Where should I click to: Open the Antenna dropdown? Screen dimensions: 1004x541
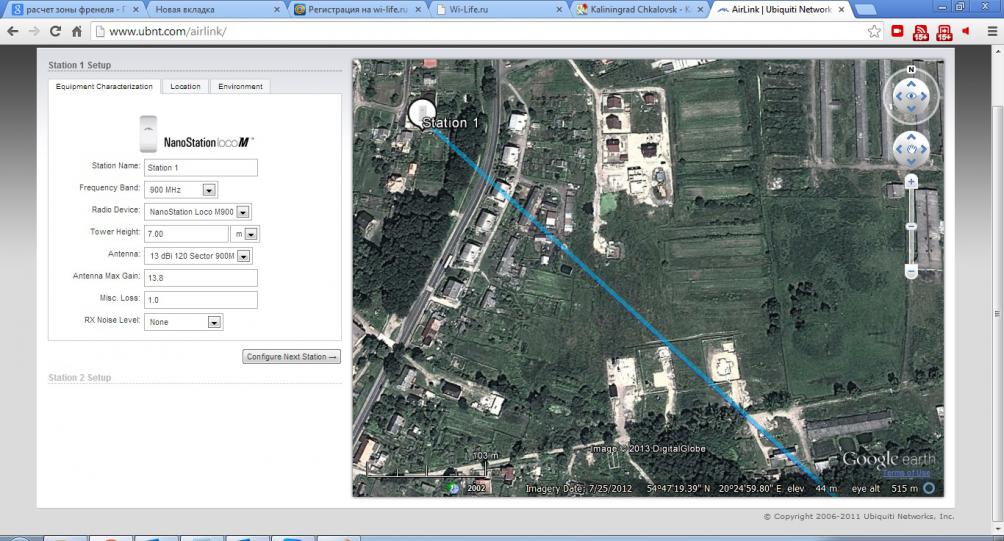[243, 256]
